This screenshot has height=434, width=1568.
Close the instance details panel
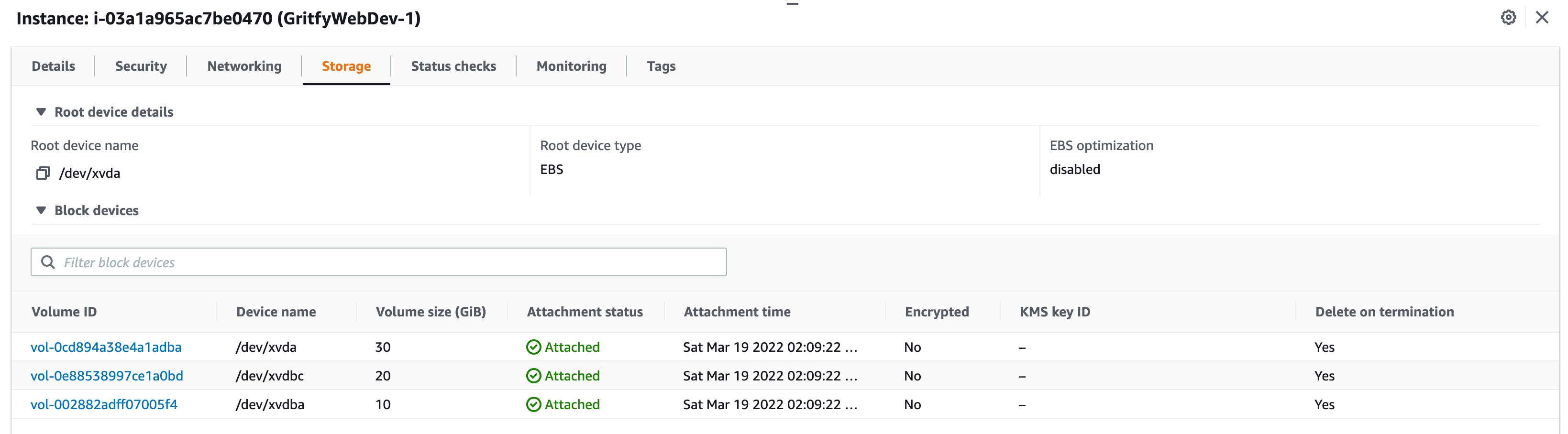1541,18
